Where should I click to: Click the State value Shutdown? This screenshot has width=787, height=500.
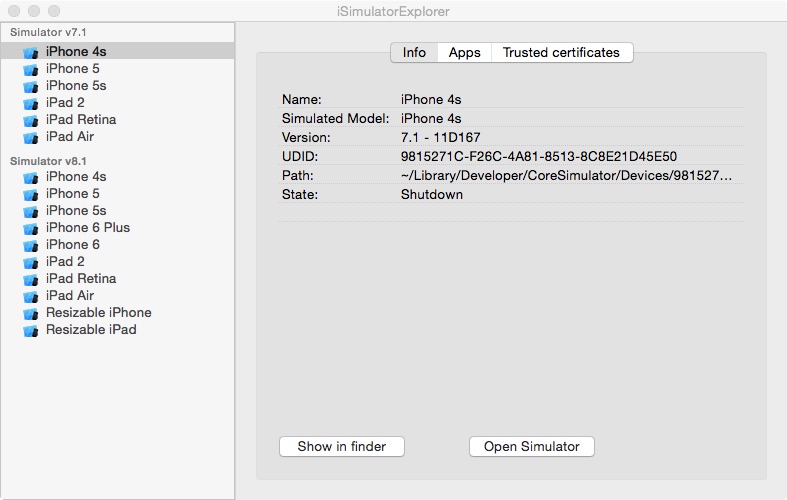(432, 195)
